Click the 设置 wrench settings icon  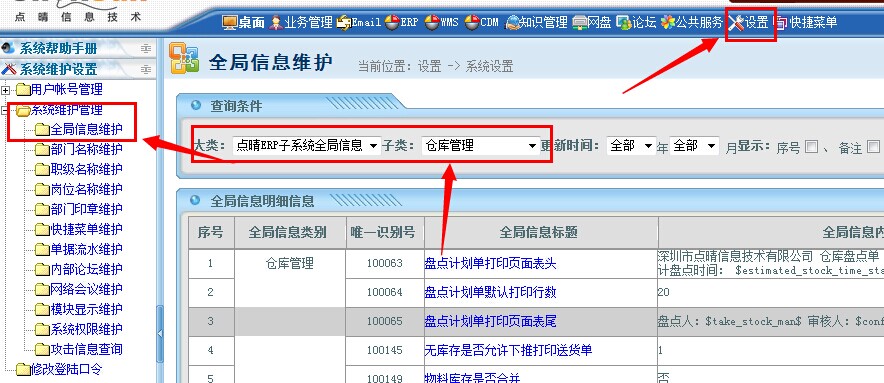click(736, 23)
